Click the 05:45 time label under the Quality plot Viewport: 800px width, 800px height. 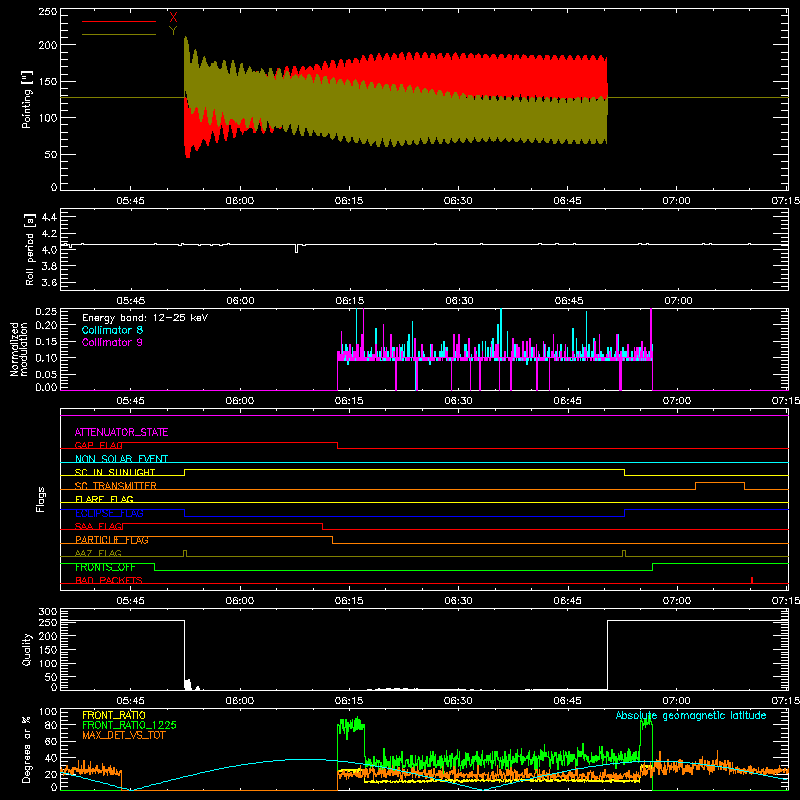click(130, 701)
